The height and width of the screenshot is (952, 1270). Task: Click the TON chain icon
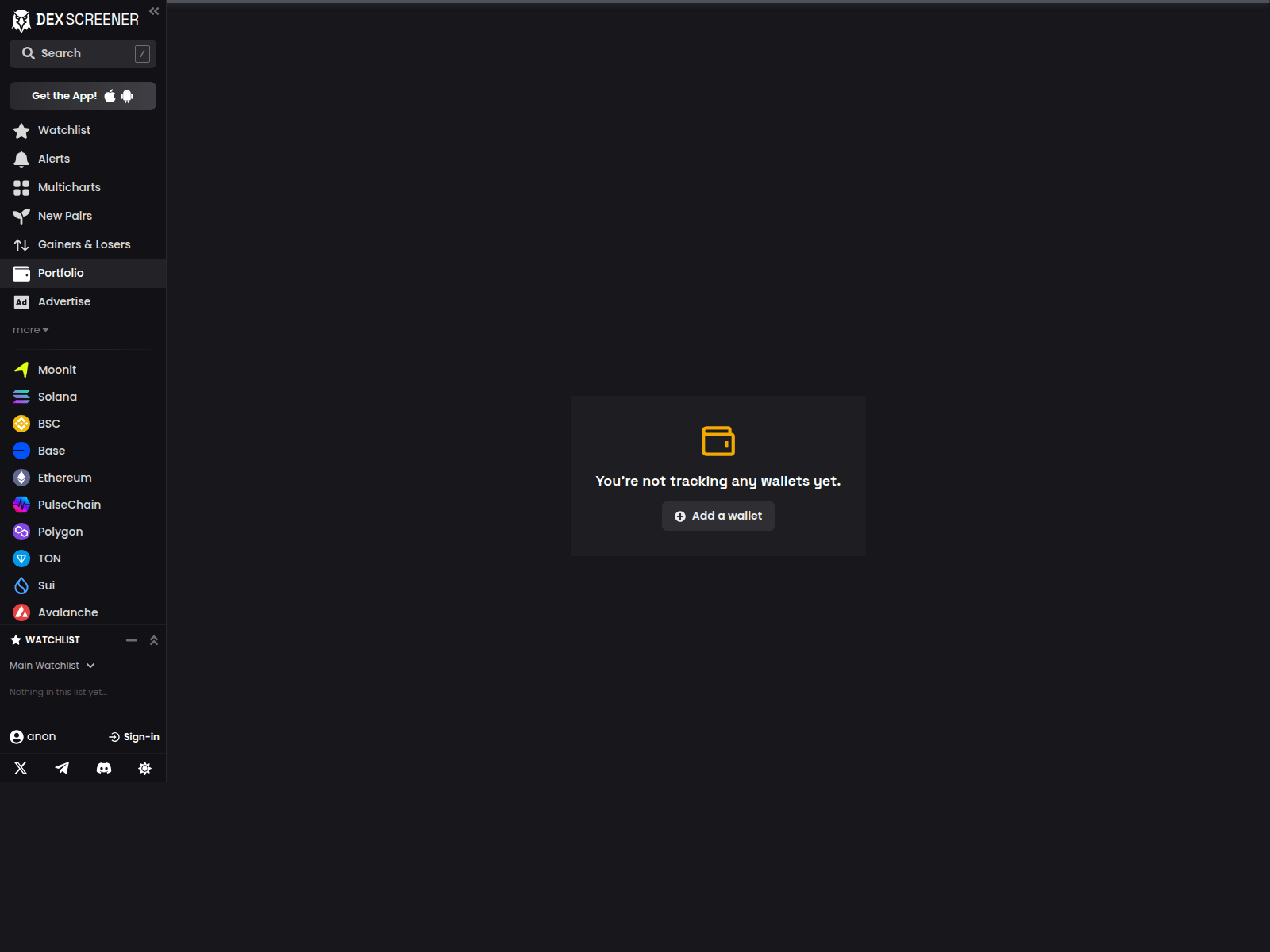(x=21, y=558)
